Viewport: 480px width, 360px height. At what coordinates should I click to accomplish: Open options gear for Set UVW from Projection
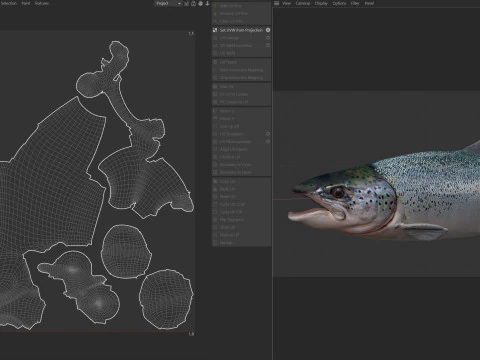pos(268,30)
